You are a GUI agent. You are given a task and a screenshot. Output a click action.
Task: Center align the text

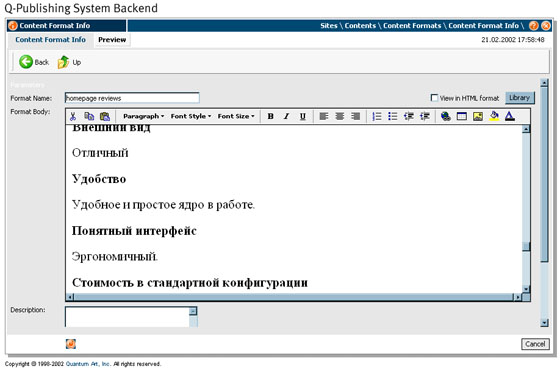point(340,116)
